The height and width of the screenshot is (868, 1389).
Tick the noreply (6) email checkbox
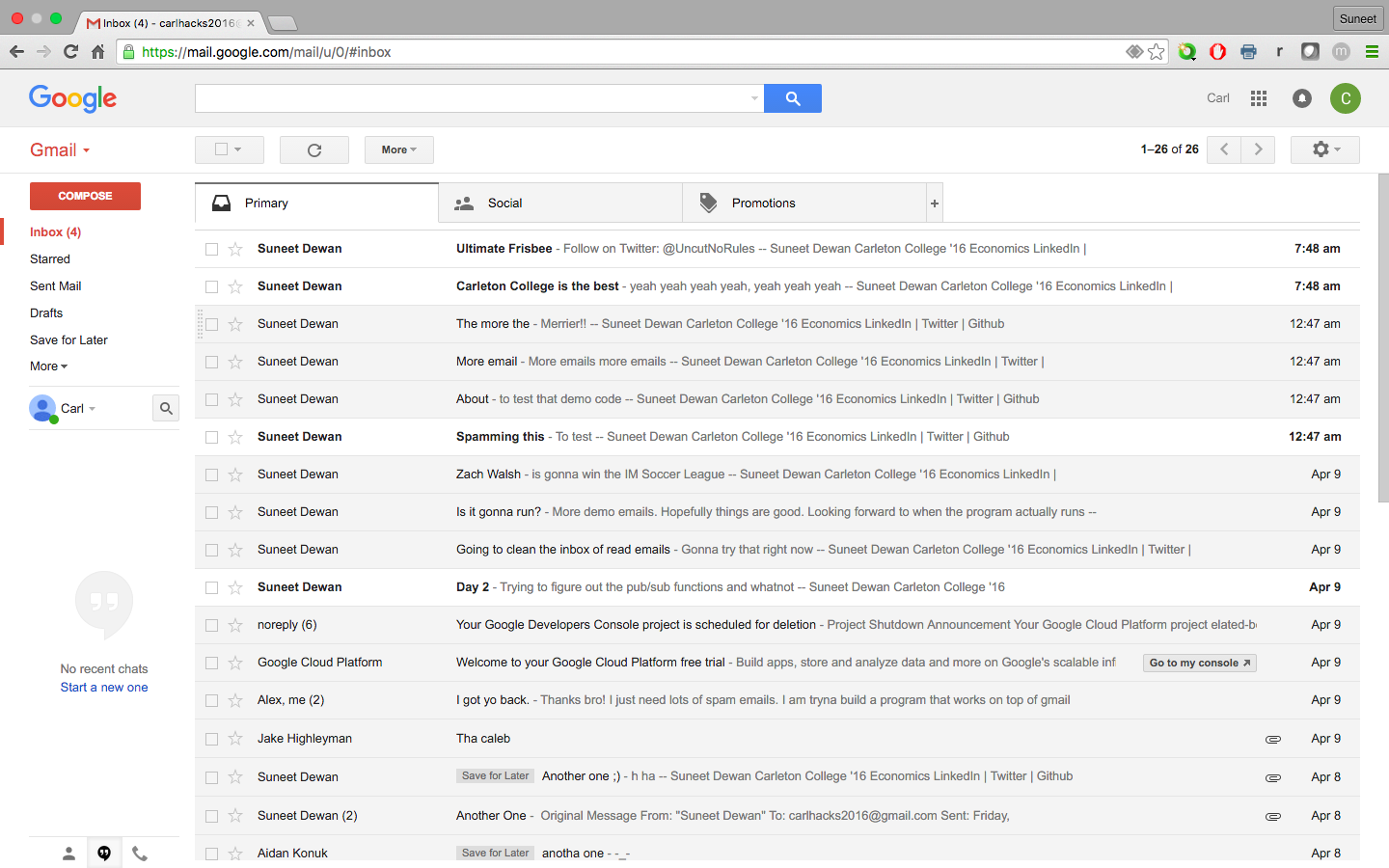[x=212, y=625]
